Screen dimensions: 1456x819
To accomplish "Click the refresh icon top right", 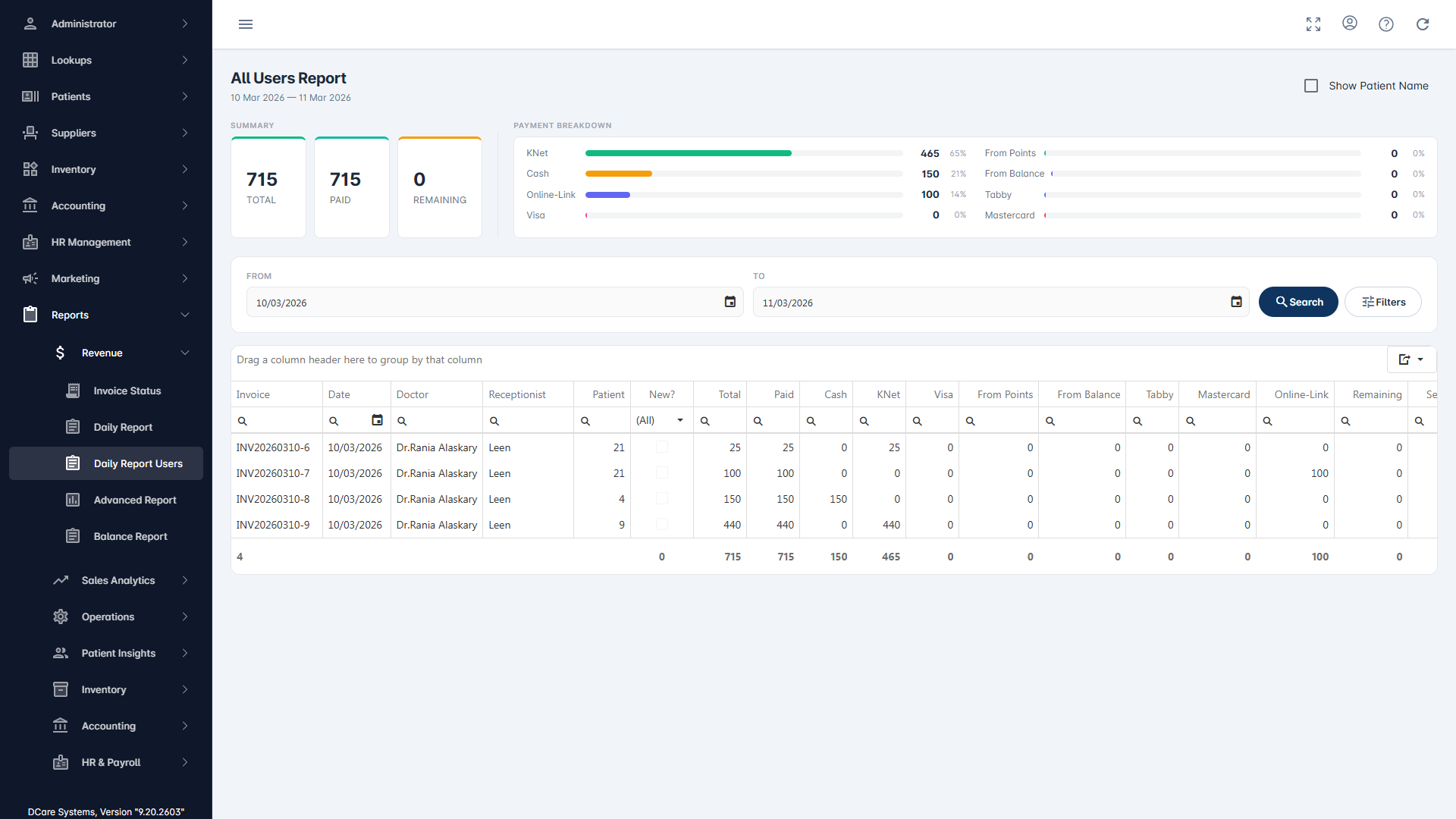I will 1423,24.
